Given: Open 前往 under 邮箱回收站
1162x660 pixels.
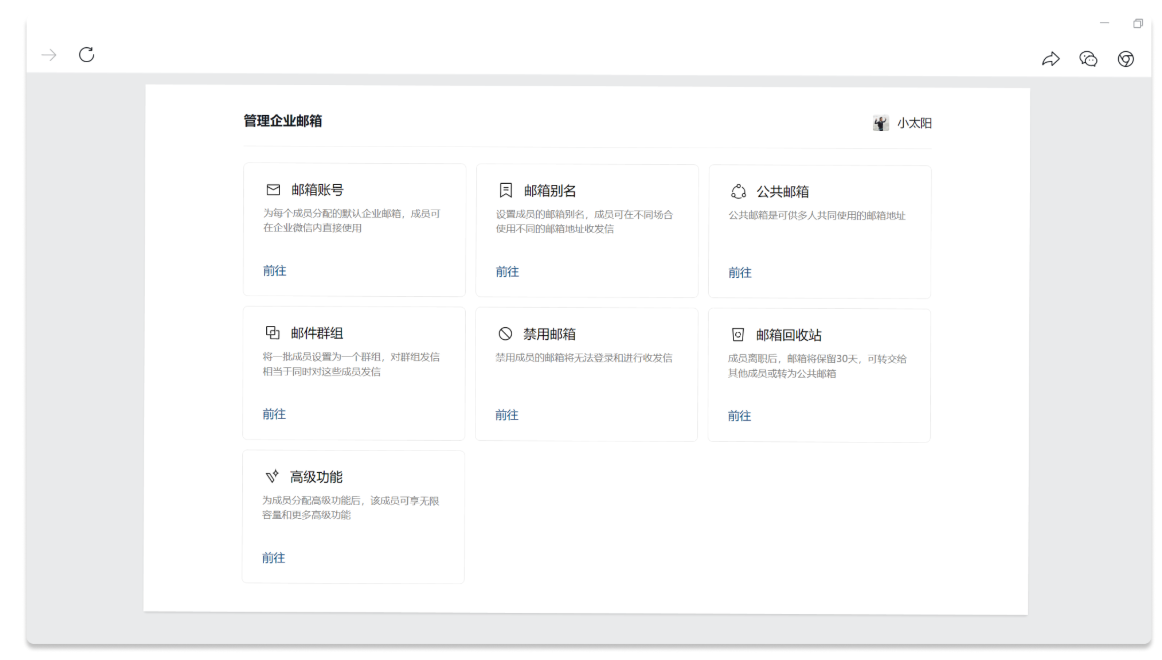Looking at the screenshot, I should pyautogui.click(x=740, y=415).
